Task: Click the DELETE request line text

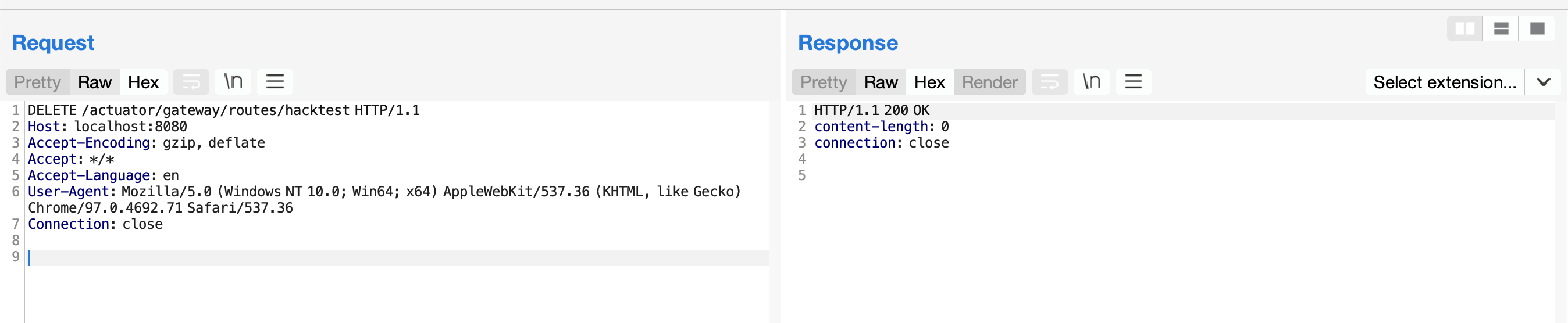Action: tap(223, 110)
